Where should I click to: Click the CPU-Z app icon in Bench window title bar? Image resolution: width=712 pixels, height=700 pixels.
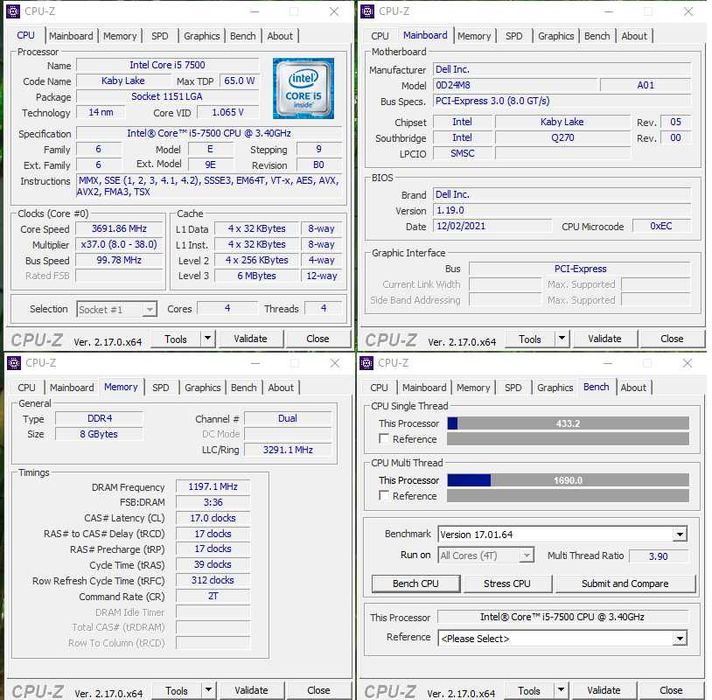tap(366, 363)
